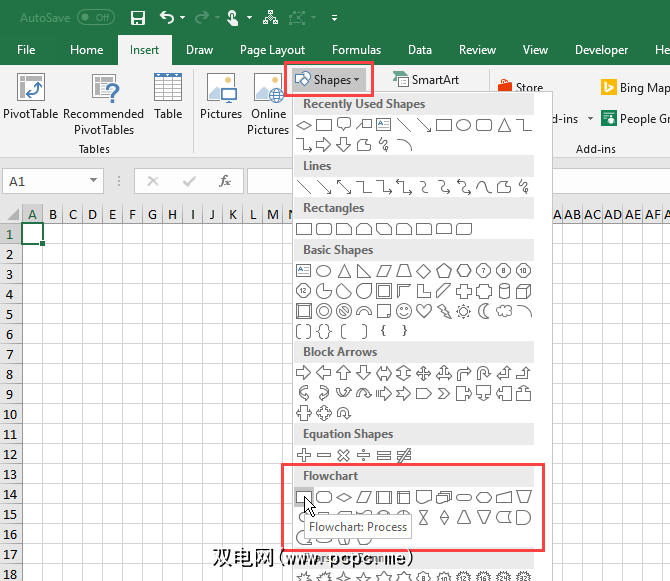
Task: Choose the Moon shape in Basic Shapes
Action: pyautogui.click(x=483, y=311)
